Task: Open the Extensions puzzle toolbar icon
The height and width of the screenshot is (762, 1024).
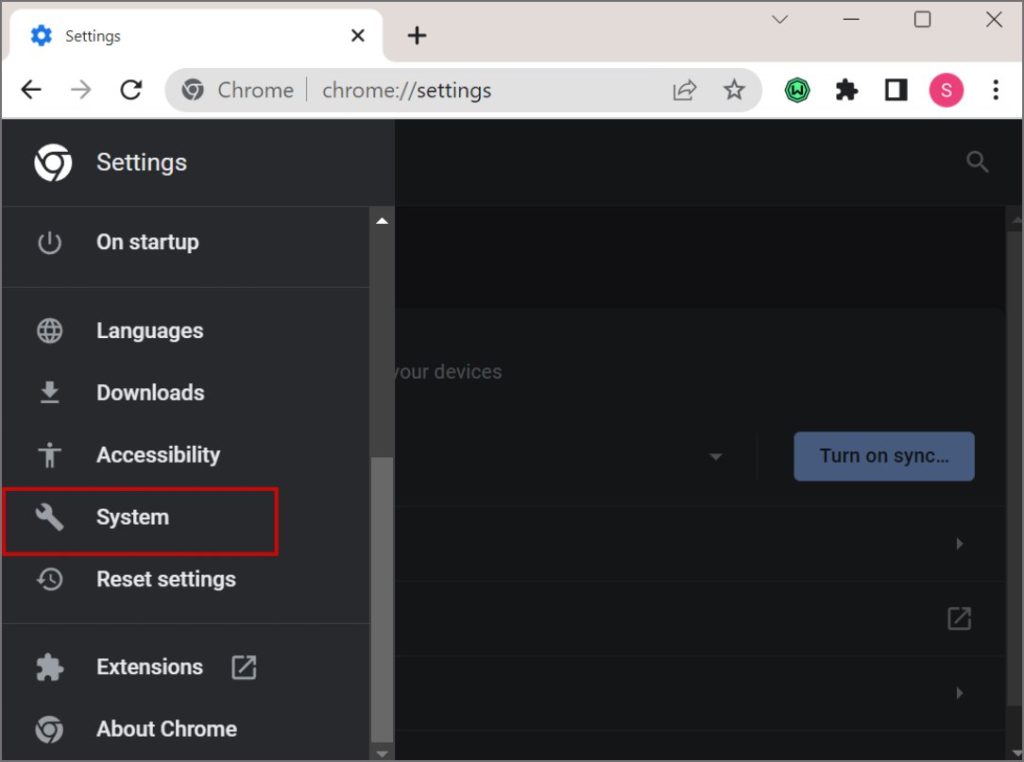Action: [x=846, y=89]
